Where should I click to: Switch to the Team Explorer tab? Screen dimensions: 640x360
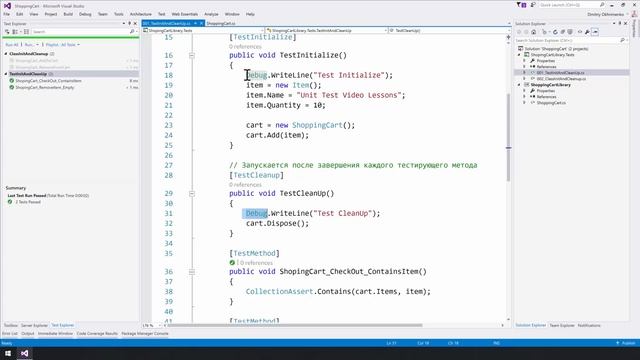tap(562, 325)
